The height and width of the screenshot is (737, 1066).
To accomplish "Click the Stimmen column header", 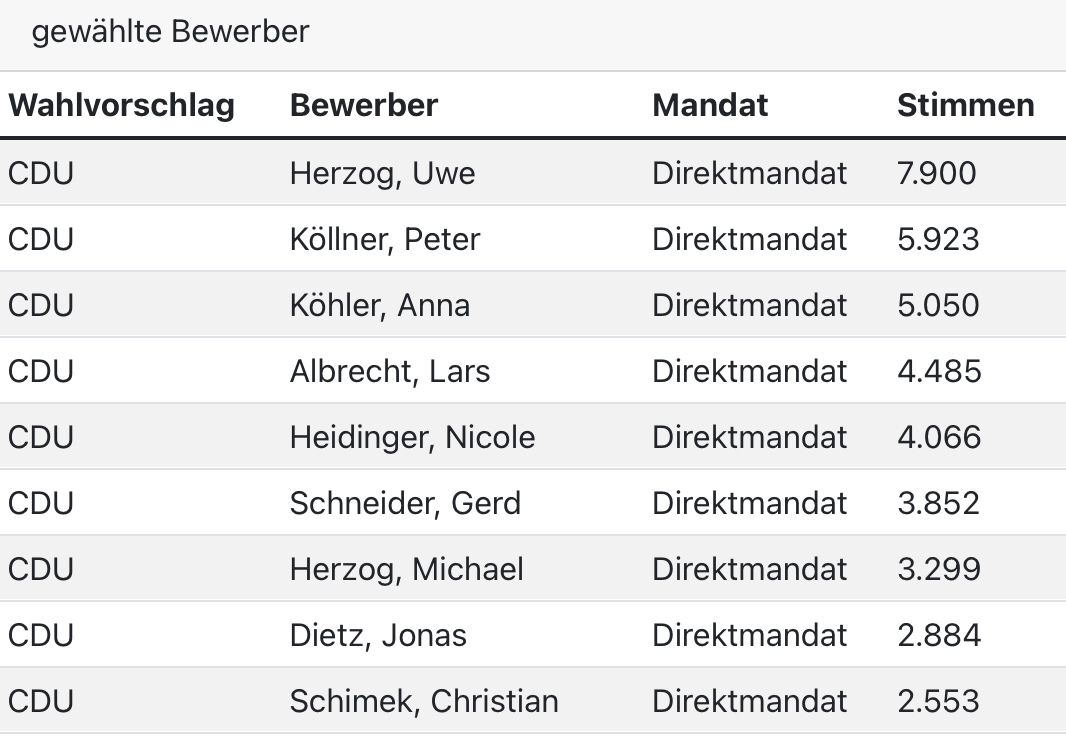I will (x=965, y=105).
